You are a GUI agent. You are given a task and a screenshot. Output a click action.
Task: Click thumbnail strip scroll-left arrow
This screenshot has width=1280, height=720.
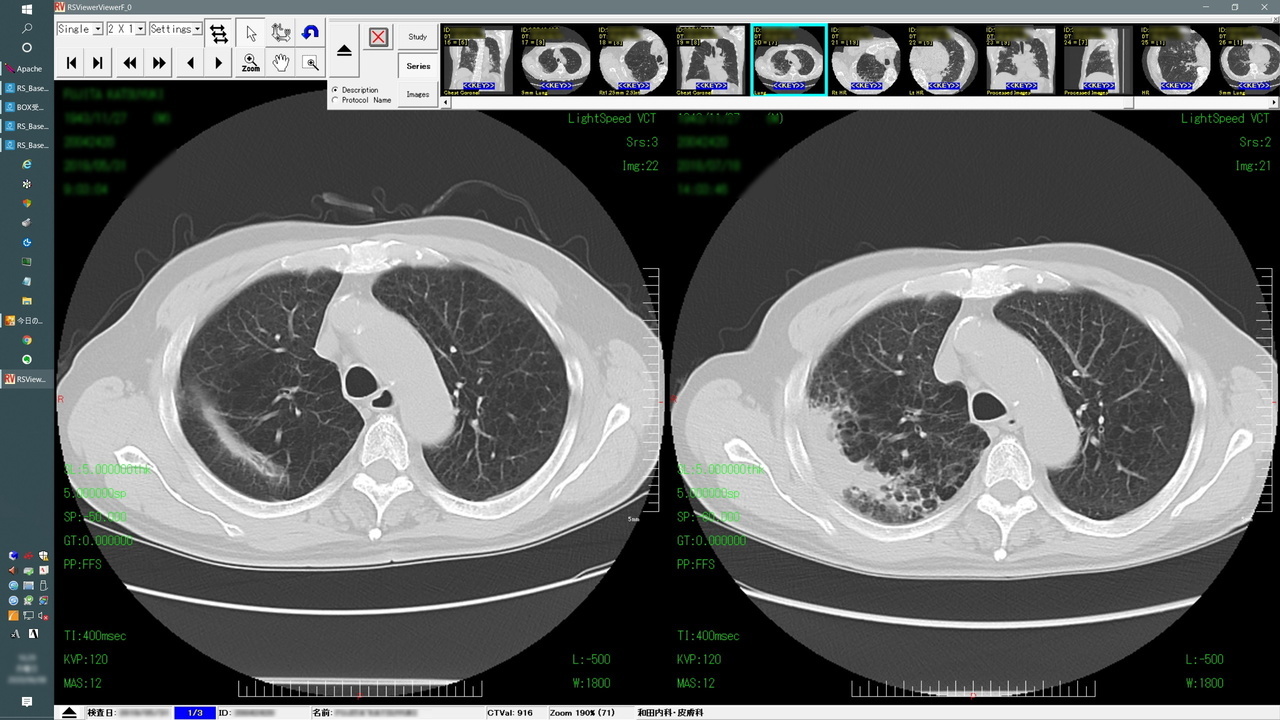(445, 102)
